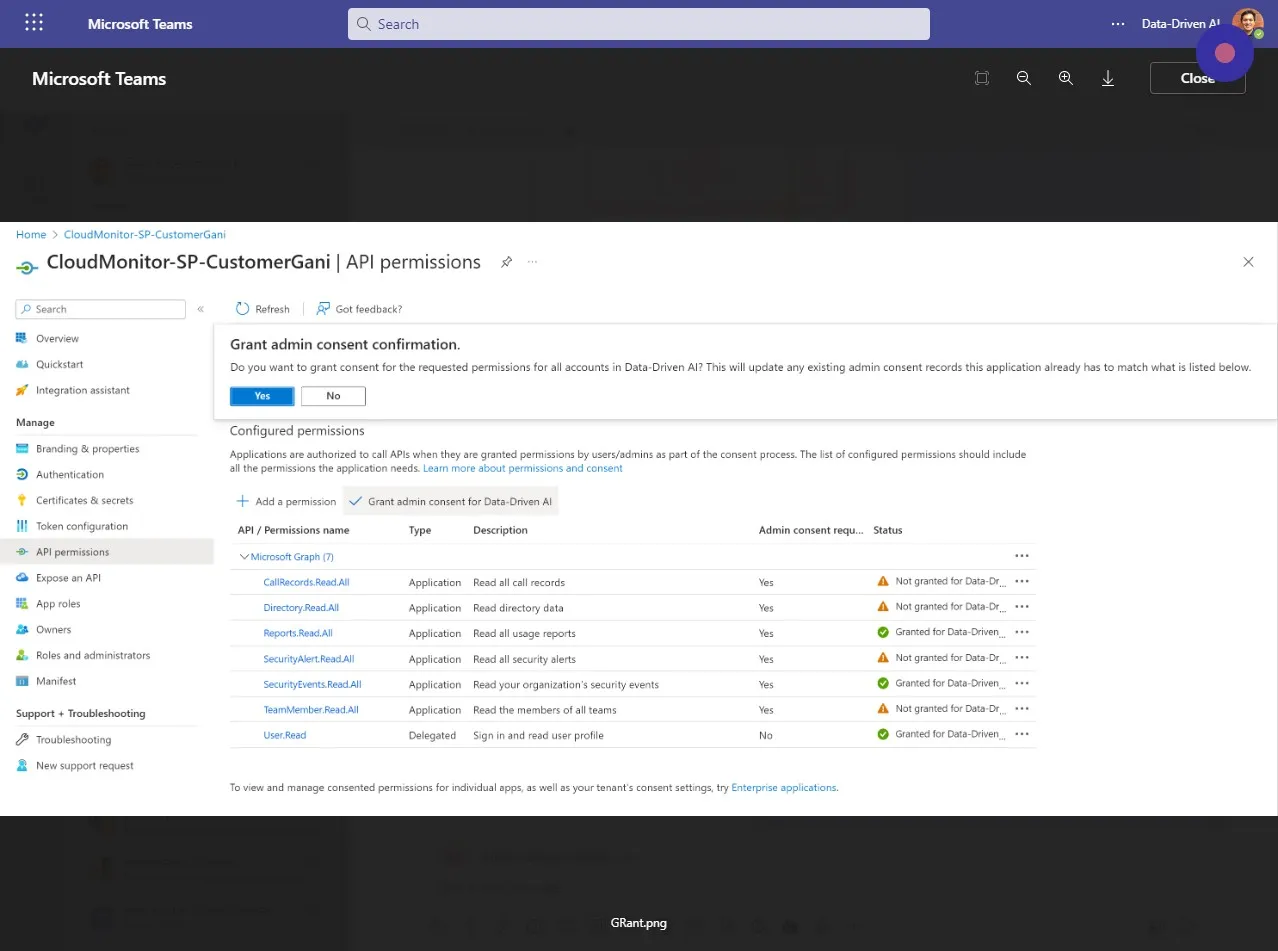Follow Learn more about permissions and consent

[x=523, y=468]
